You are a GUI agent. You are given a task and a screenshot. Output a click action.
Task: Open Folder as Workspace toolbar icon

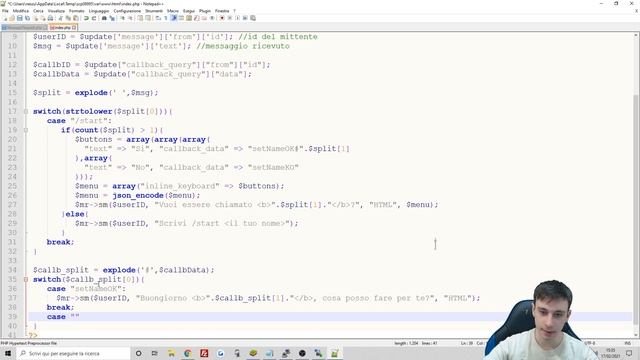pyautogui.click(x=204, y=18)
